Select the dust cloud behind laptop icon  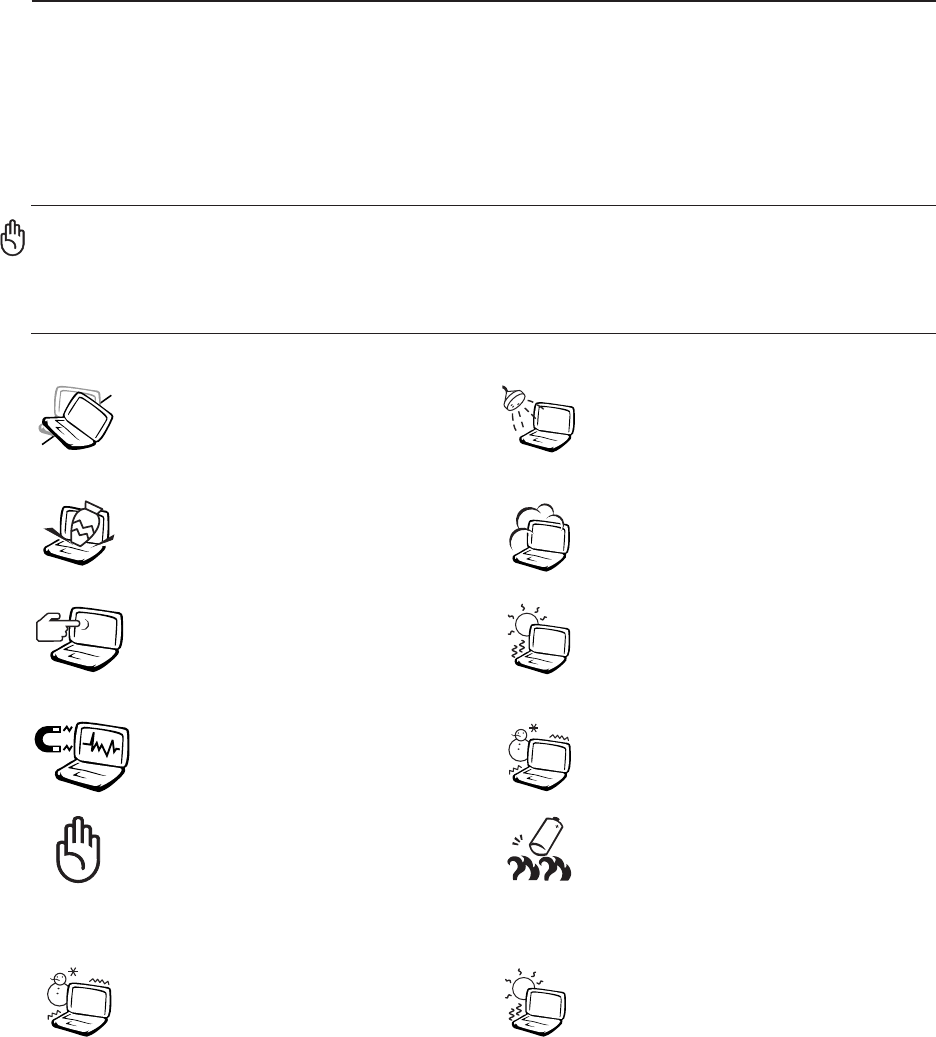click(539, 537)
